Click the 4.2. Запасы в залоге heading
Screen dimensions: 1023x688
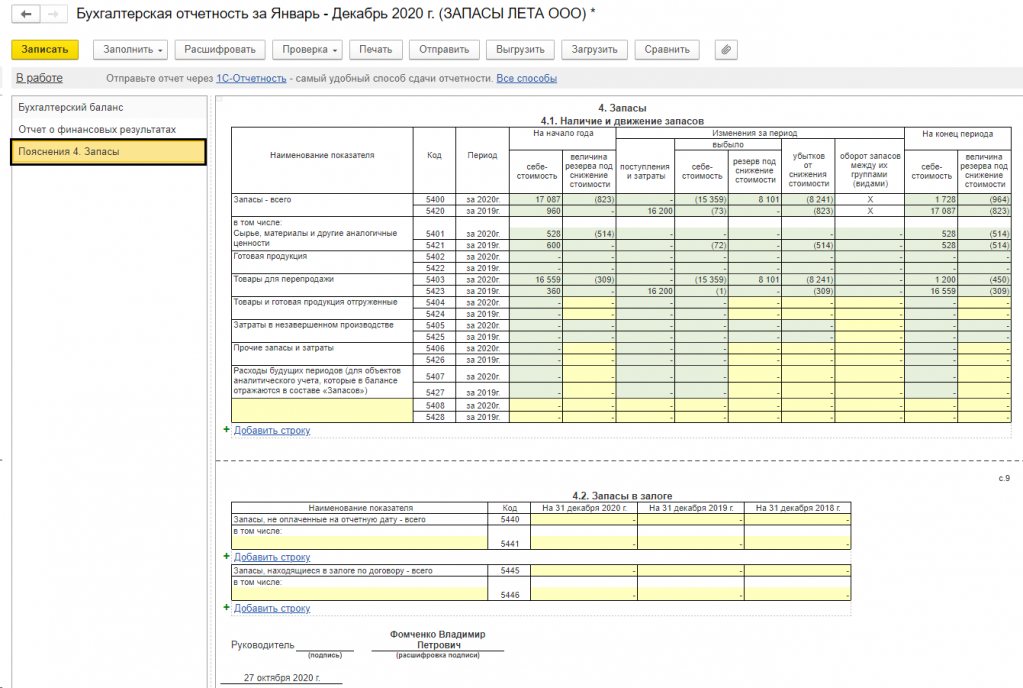tap(622, 496)
